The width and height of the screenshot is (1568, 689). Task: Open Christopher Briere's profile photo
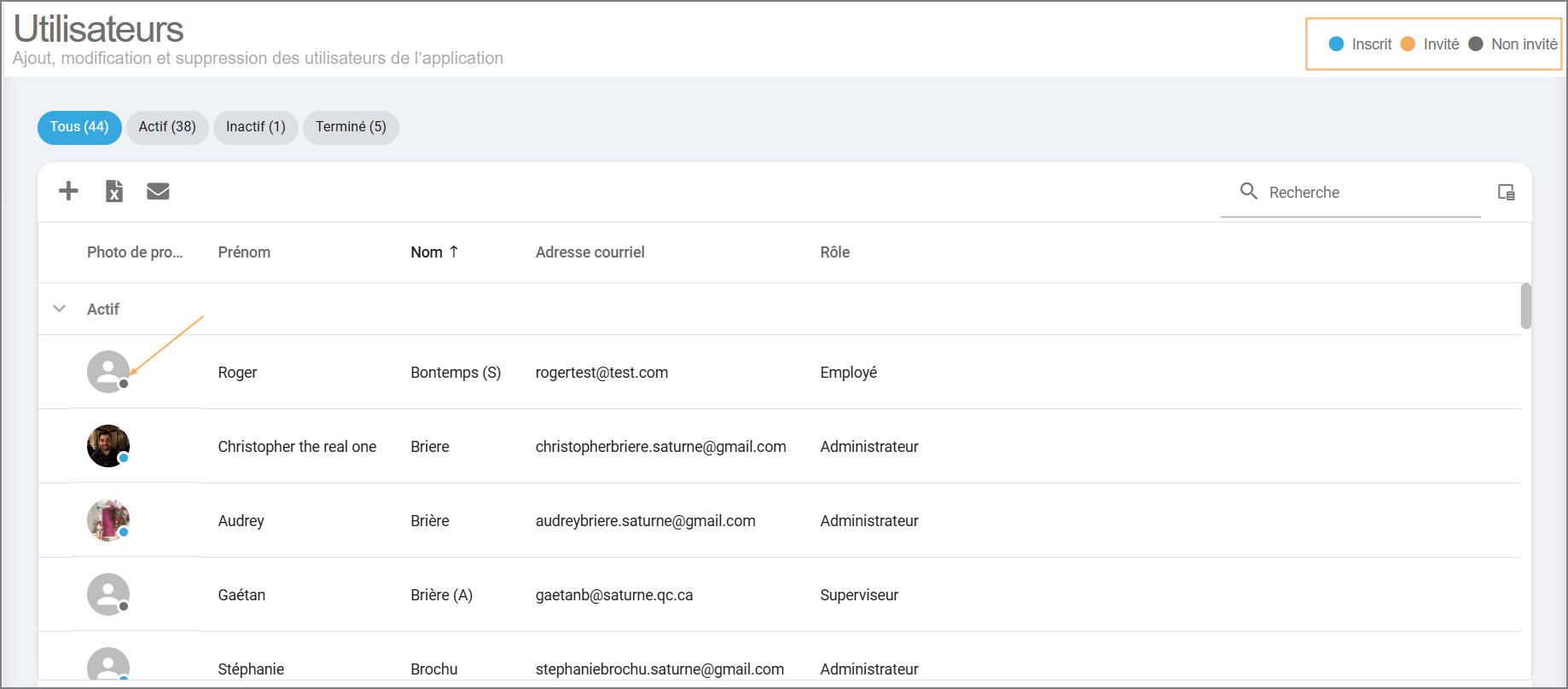tap(108, 446)
